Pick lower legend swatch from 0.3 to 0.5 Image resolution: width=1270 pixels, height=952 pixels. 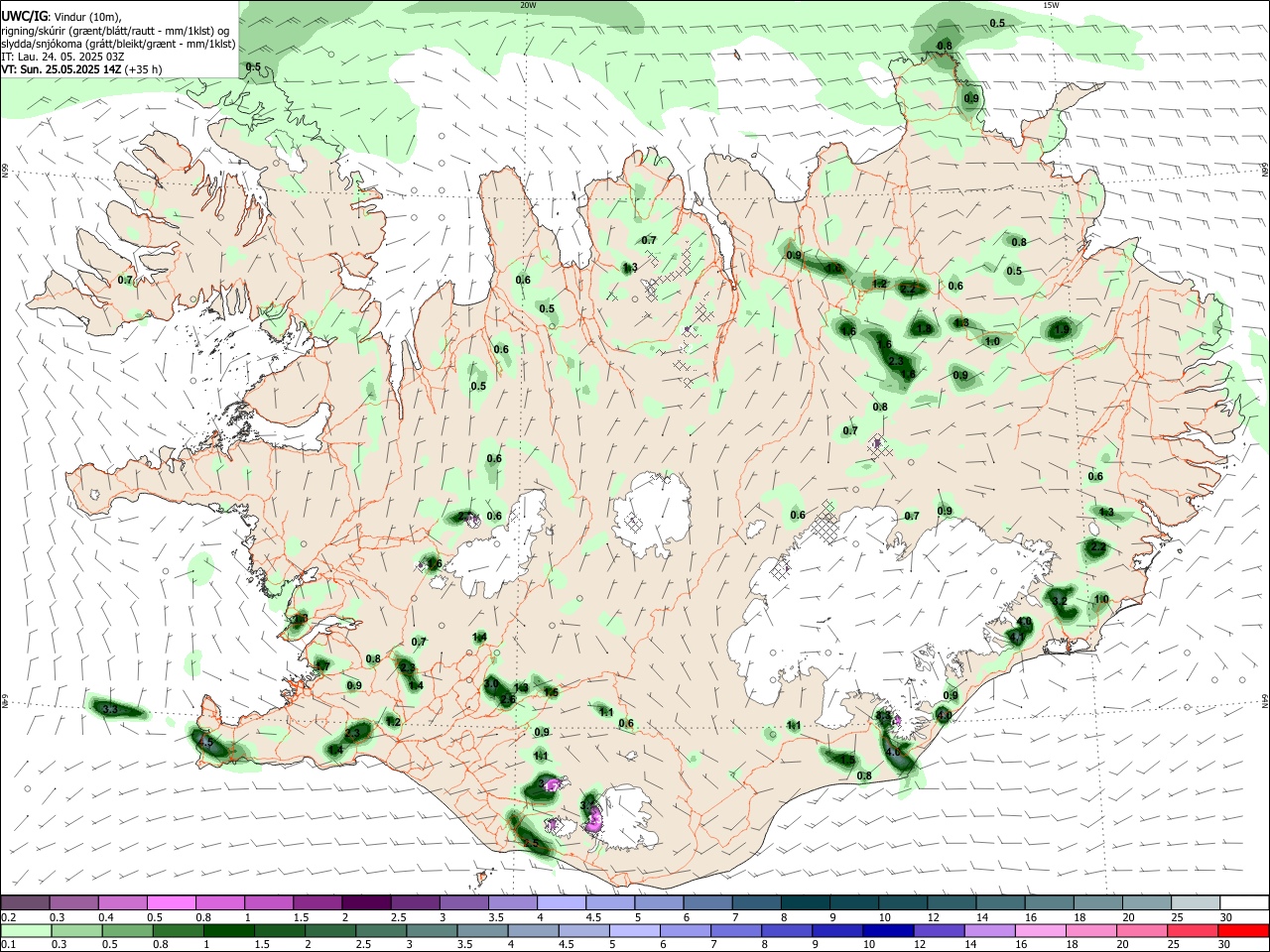click(x=77, y=930)
